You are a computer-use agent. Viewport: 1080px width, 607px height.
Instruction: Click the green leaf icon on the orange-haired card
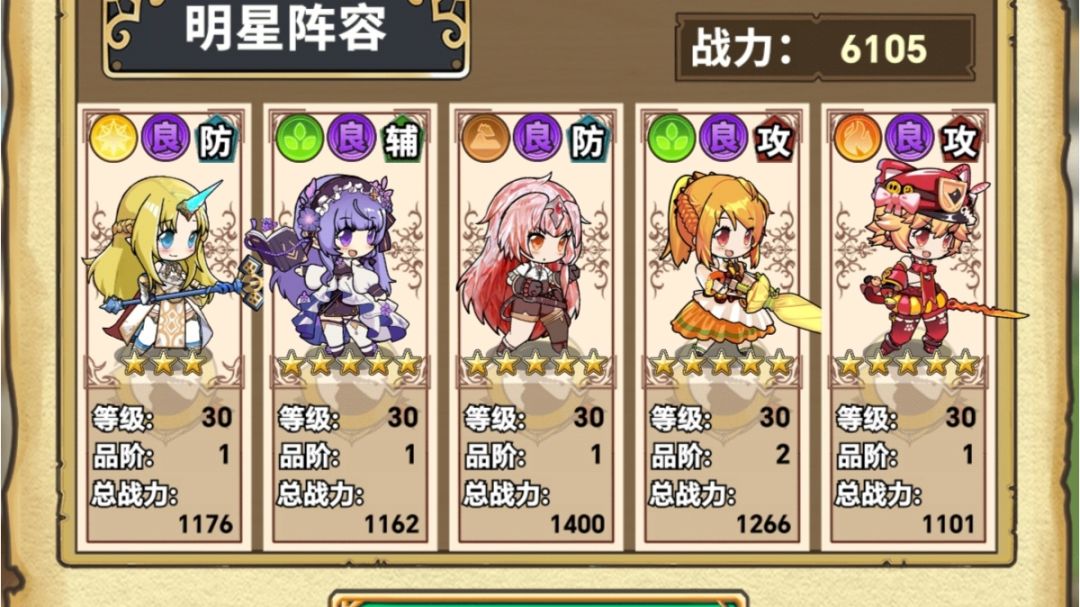pos(672,138)
